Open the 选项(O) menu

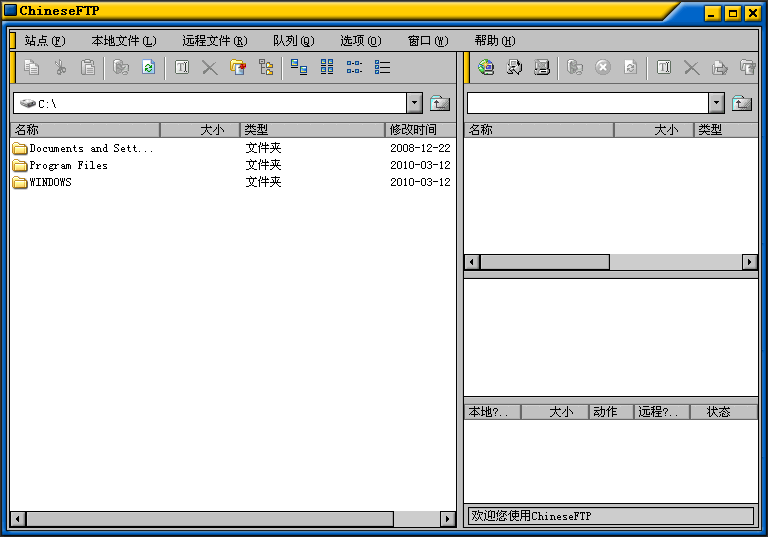tap(361, 41)
